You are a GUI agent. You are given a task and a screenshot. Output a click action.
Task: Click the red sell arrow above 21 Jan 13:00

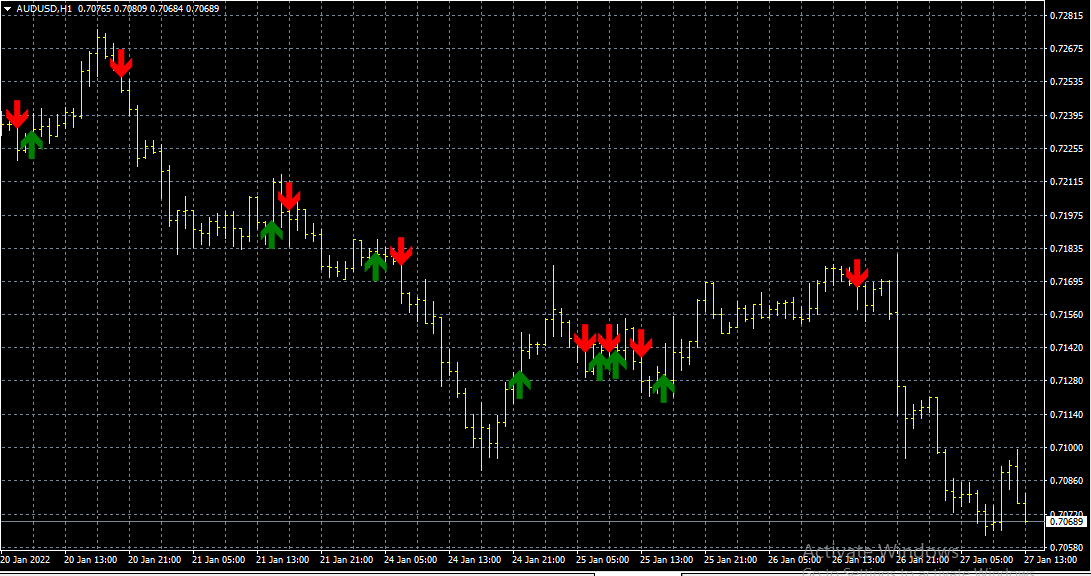click(x=288, y=196)
